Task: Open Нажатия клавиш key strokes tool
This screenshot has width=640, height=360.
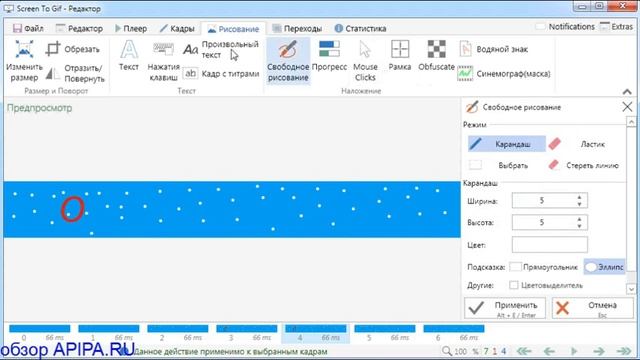Action: tap(163, 60)
